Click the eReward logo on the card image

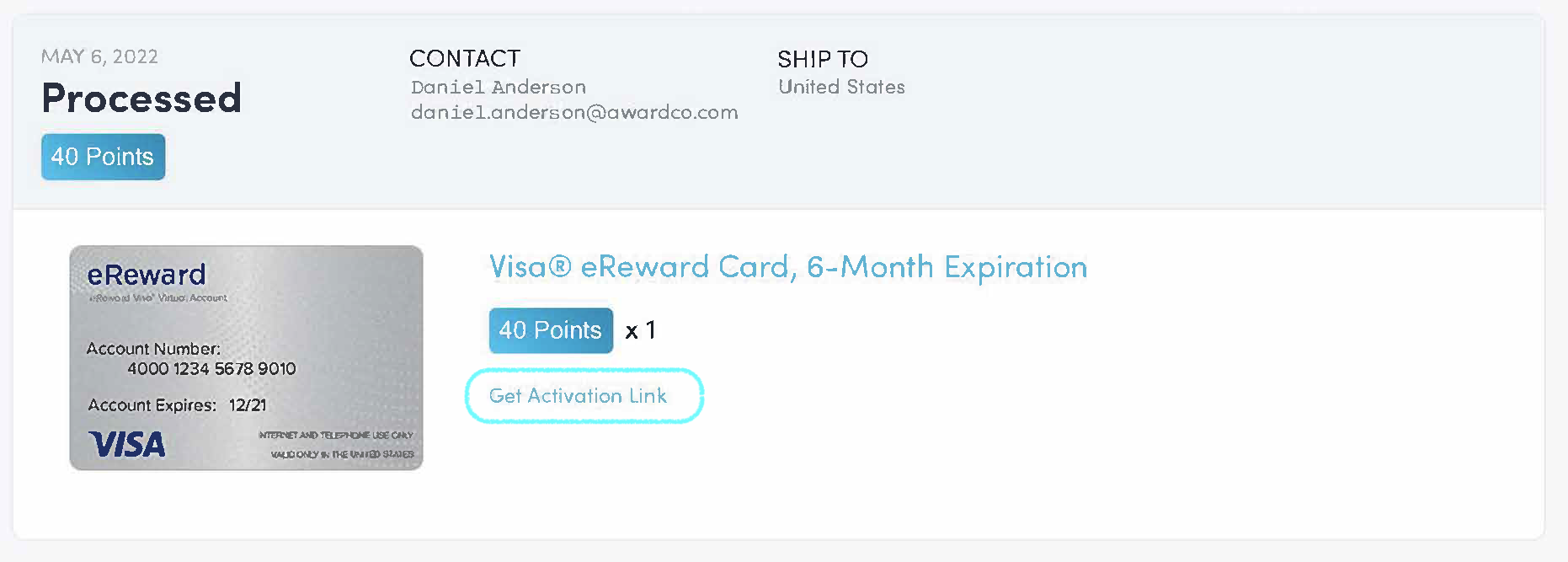[x=147, y=275]
